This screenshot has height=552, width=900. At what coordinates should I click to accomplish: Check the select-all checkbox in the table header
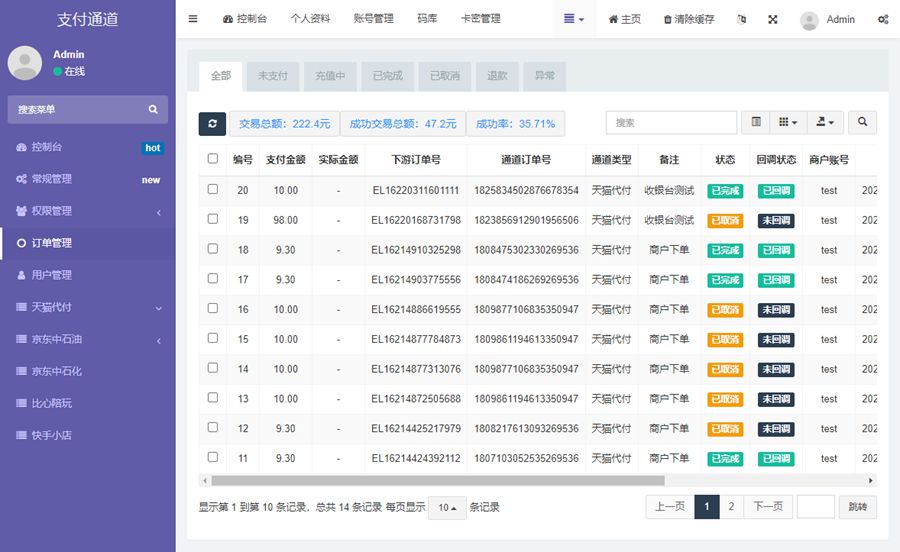212,159
